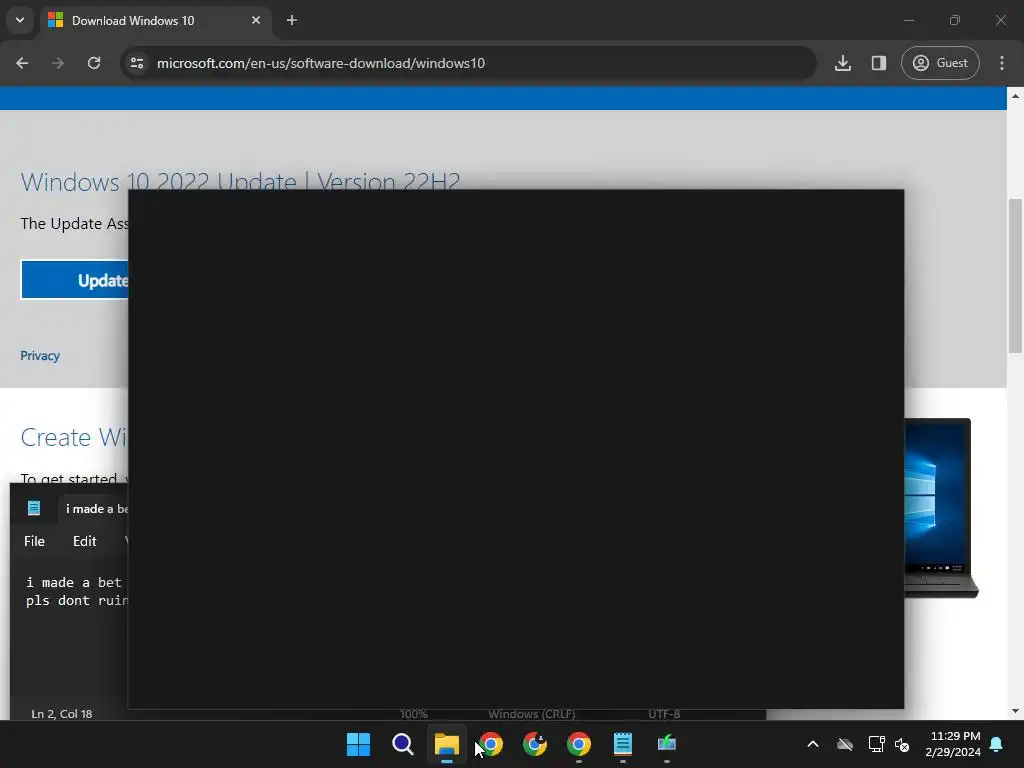Click 'Windows (CRLF)' in Notepad status bar
This screenshot has height=768, width=1024.
tap(532, 714)
